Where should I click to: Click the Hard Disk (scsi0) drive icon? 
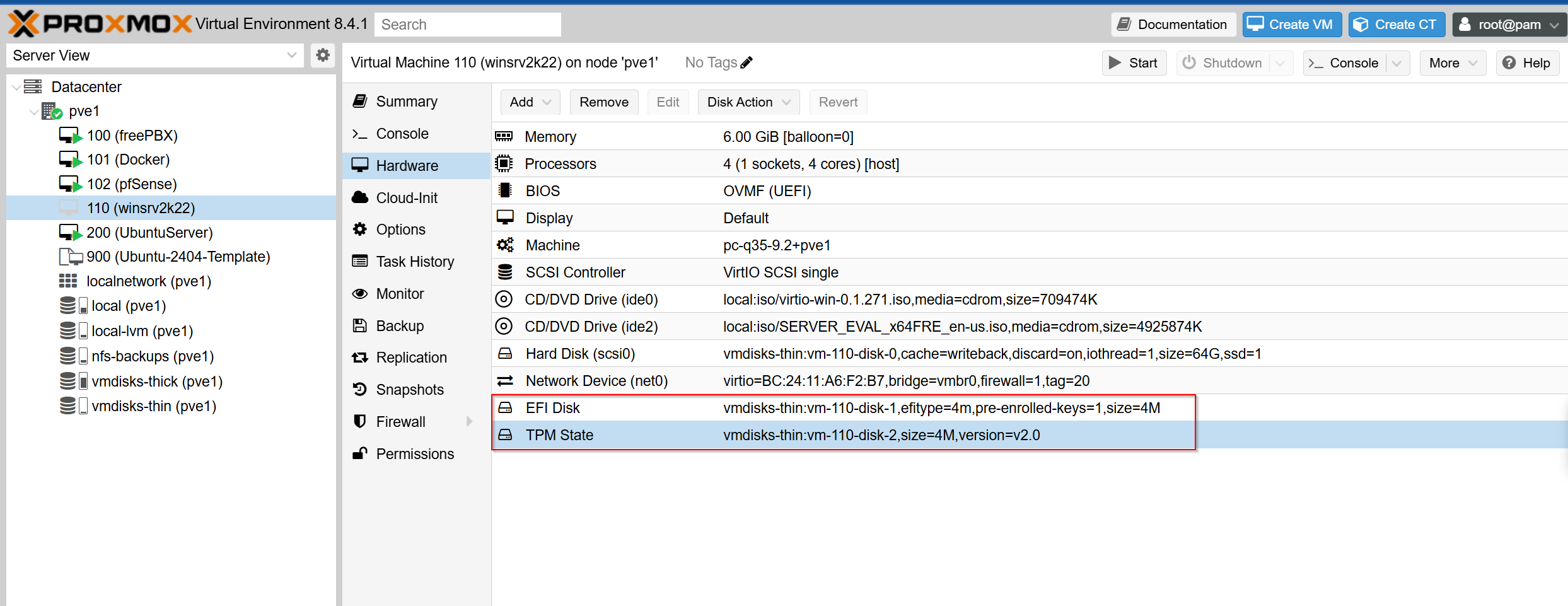(x=505, y=353)
